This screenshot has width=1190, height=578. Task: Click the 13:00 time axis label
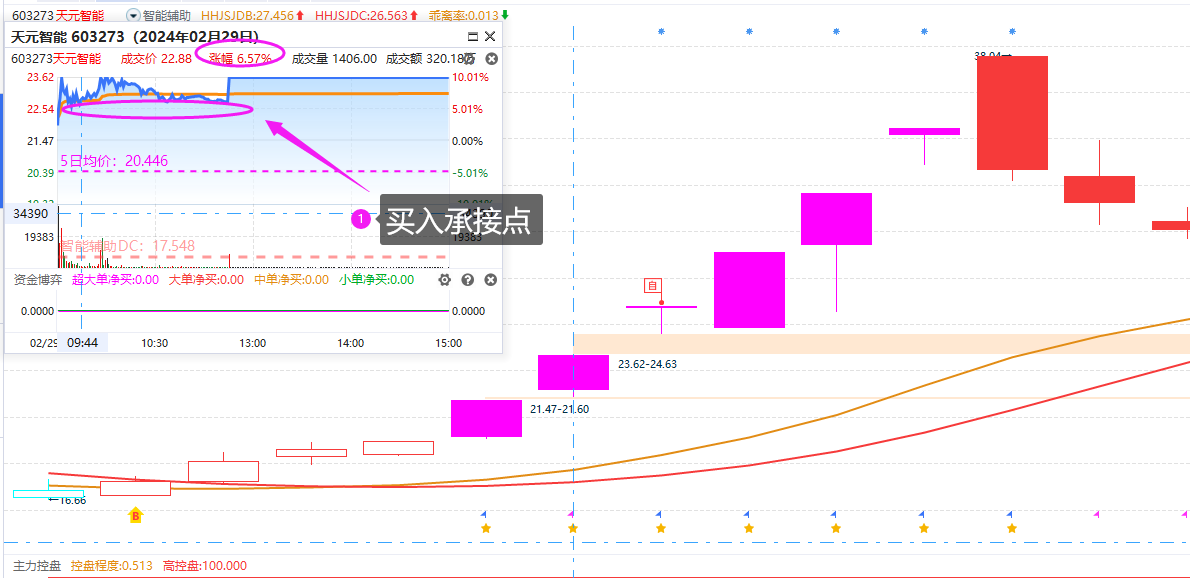(253, 343)
